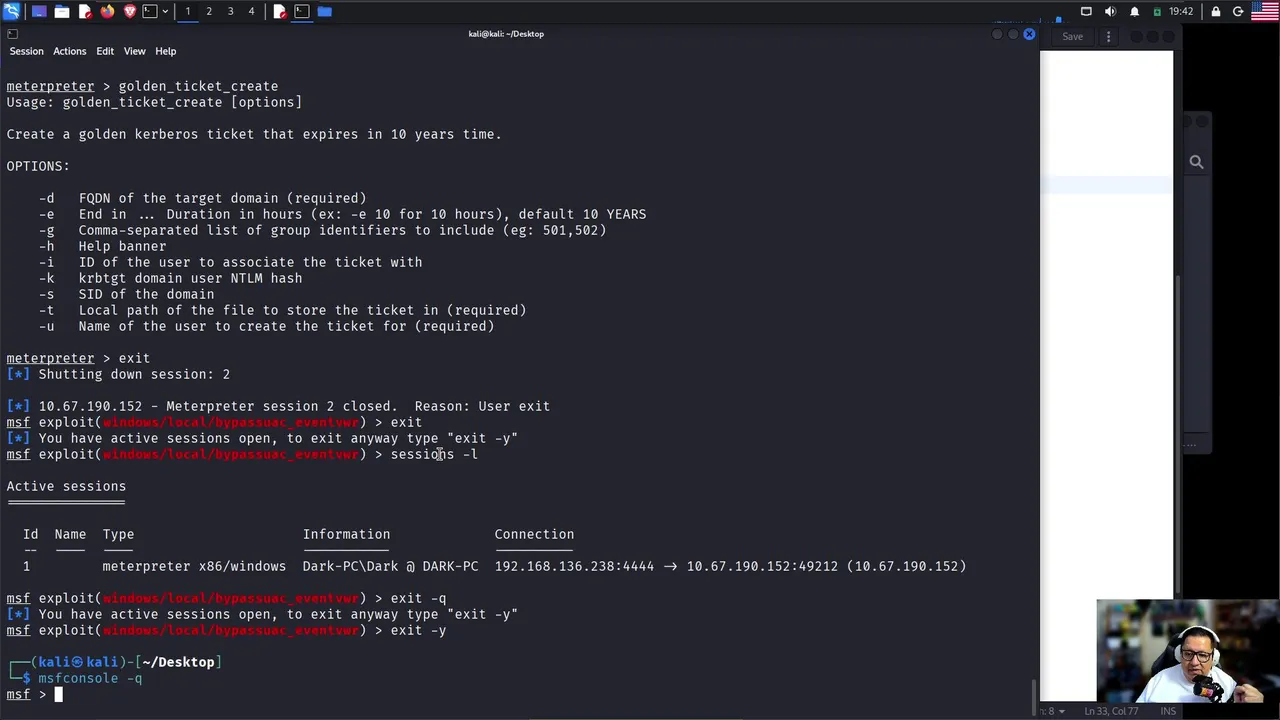
Task: Launch Brave browser from the panel
Action: click(130, 11)
